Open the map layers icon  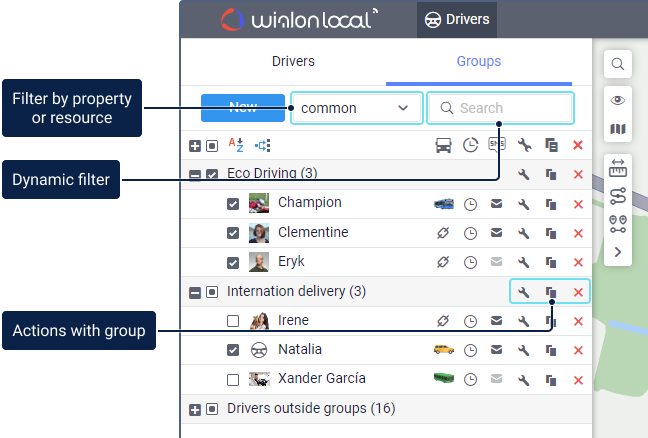(x=618, y=130)
